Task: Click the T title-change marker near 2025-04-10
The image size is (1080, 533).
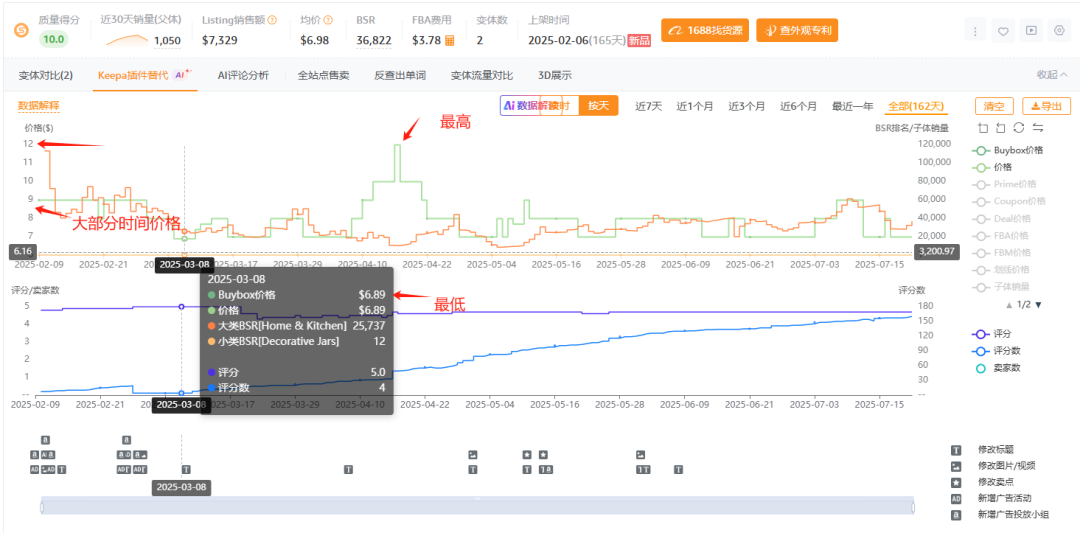Action: (349, 470)
